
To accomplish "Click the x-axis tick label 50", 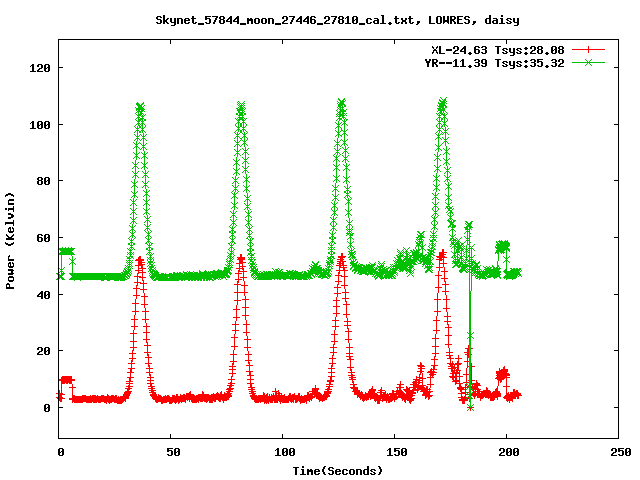I will [173, 452].
